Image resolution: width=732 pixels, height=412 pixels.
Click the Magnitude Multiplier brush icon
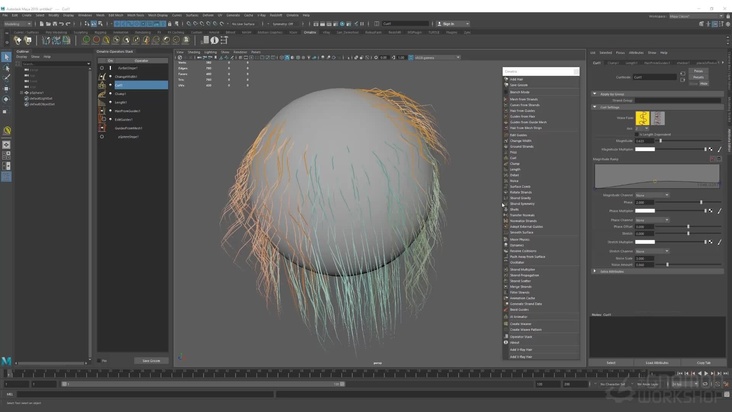pos(719,149)
